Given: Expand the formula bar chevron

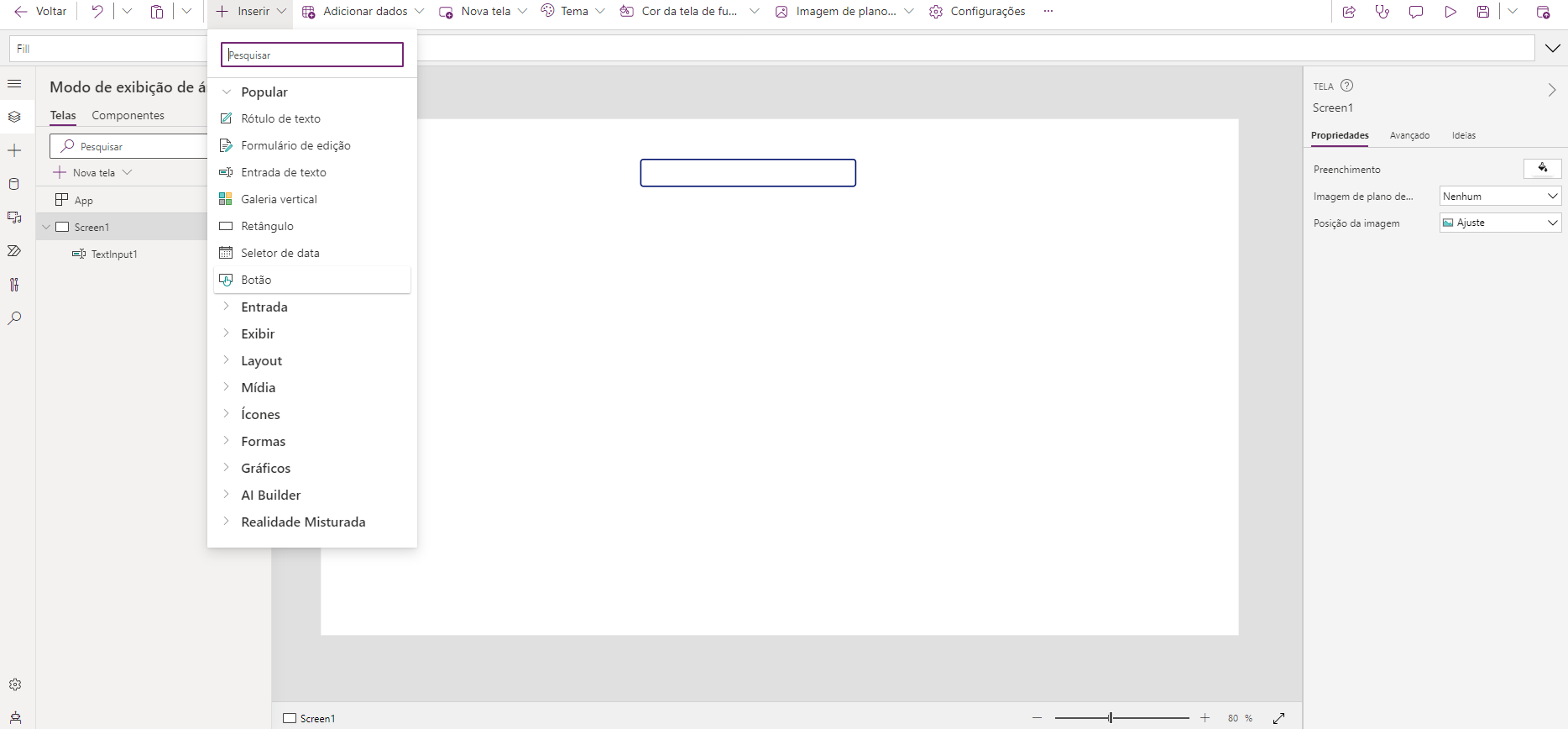Looking at the screenshot, I should (x=1552, y=49).
